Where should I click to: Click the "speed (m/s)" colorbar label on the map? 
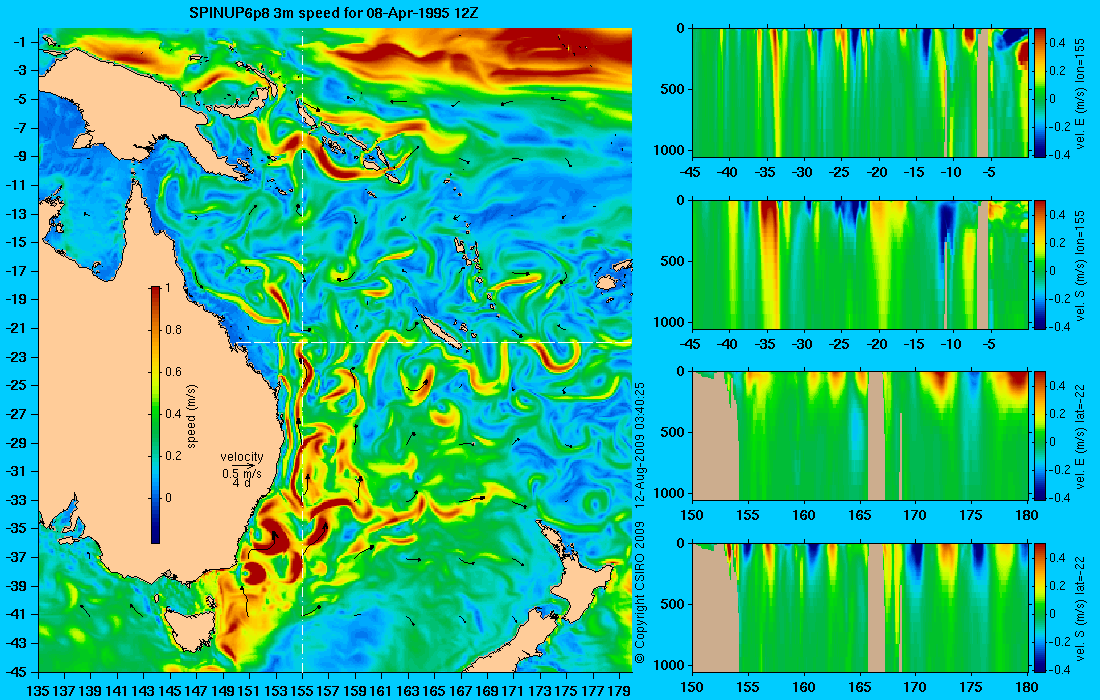[192, 416]
